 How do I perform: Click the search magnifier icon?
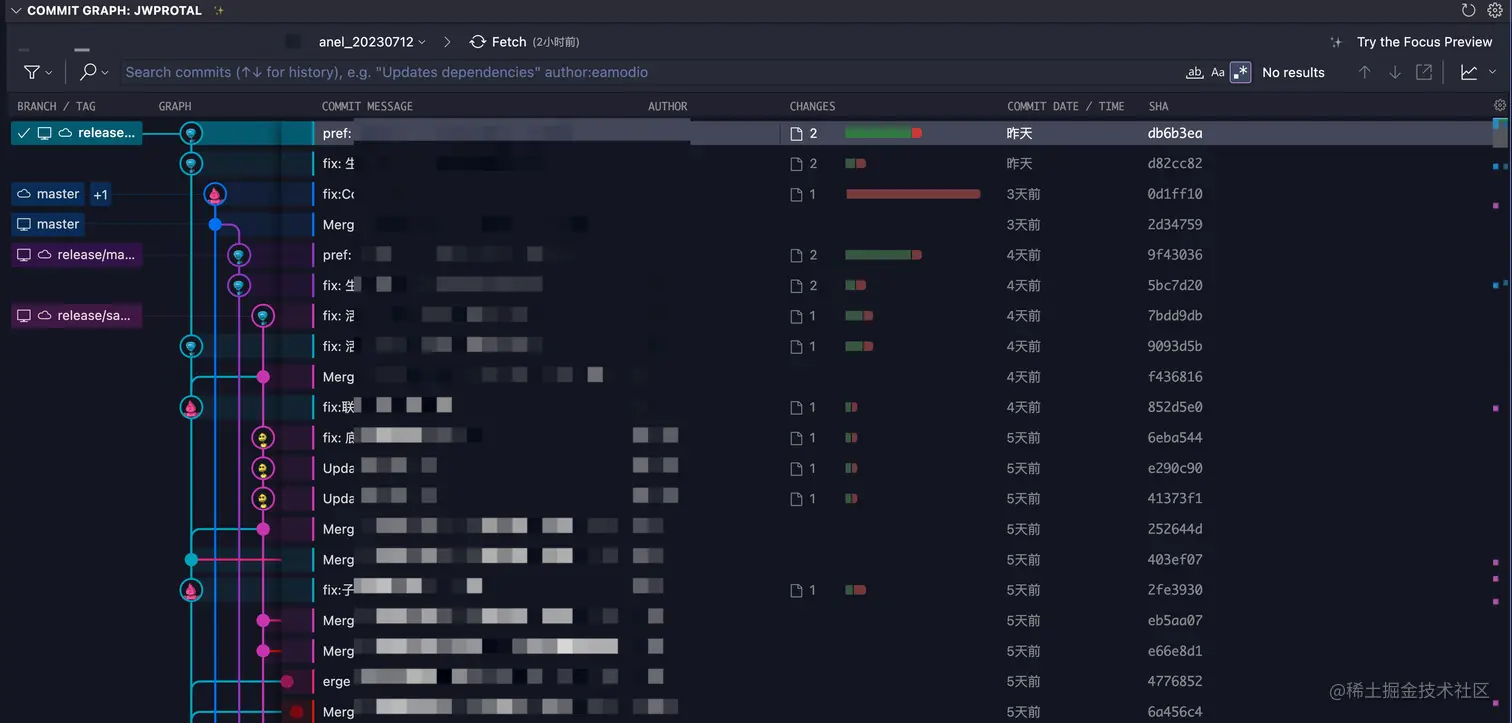tap(90, 72)
